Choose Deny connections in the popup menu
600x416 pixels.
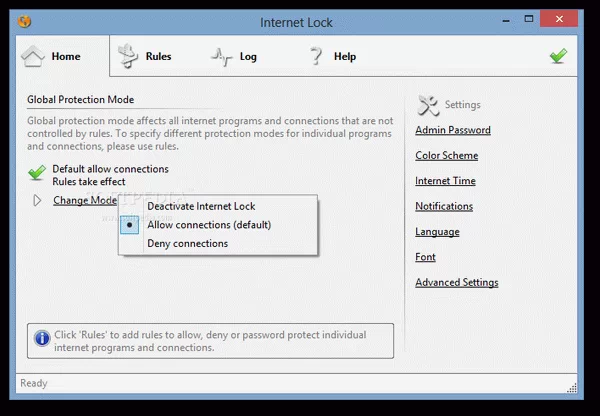(218, 243)
